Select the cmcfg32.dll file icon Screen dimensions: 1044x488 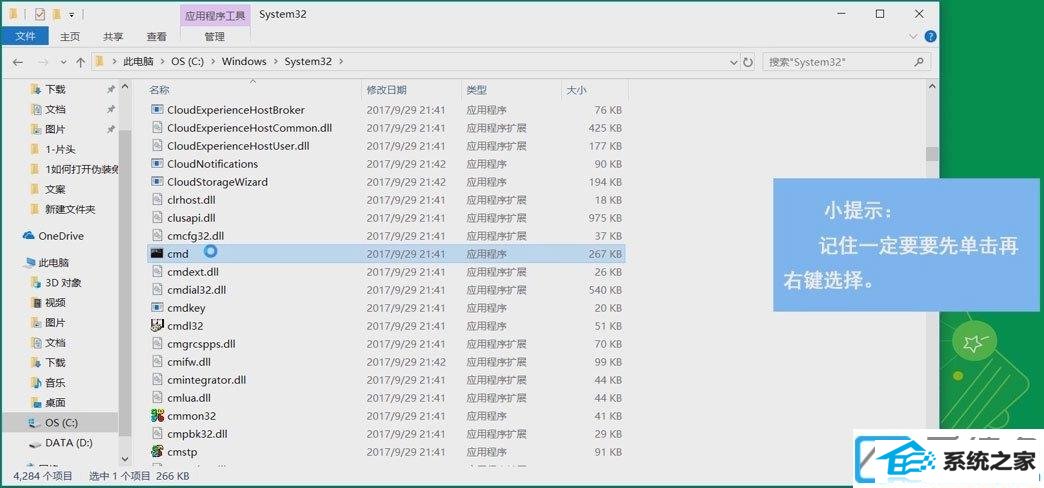coord(157,236)
